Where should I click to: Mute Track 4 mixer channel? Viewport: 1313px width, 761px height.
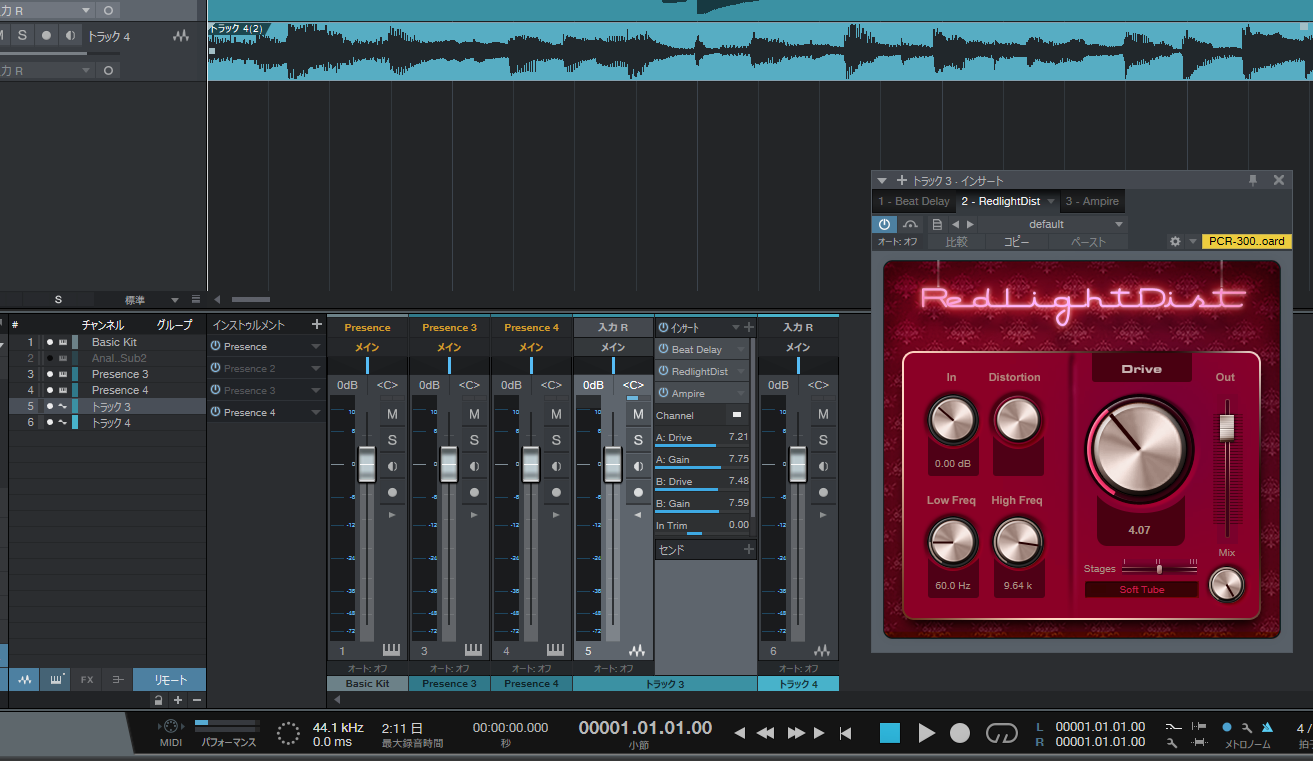822,414
